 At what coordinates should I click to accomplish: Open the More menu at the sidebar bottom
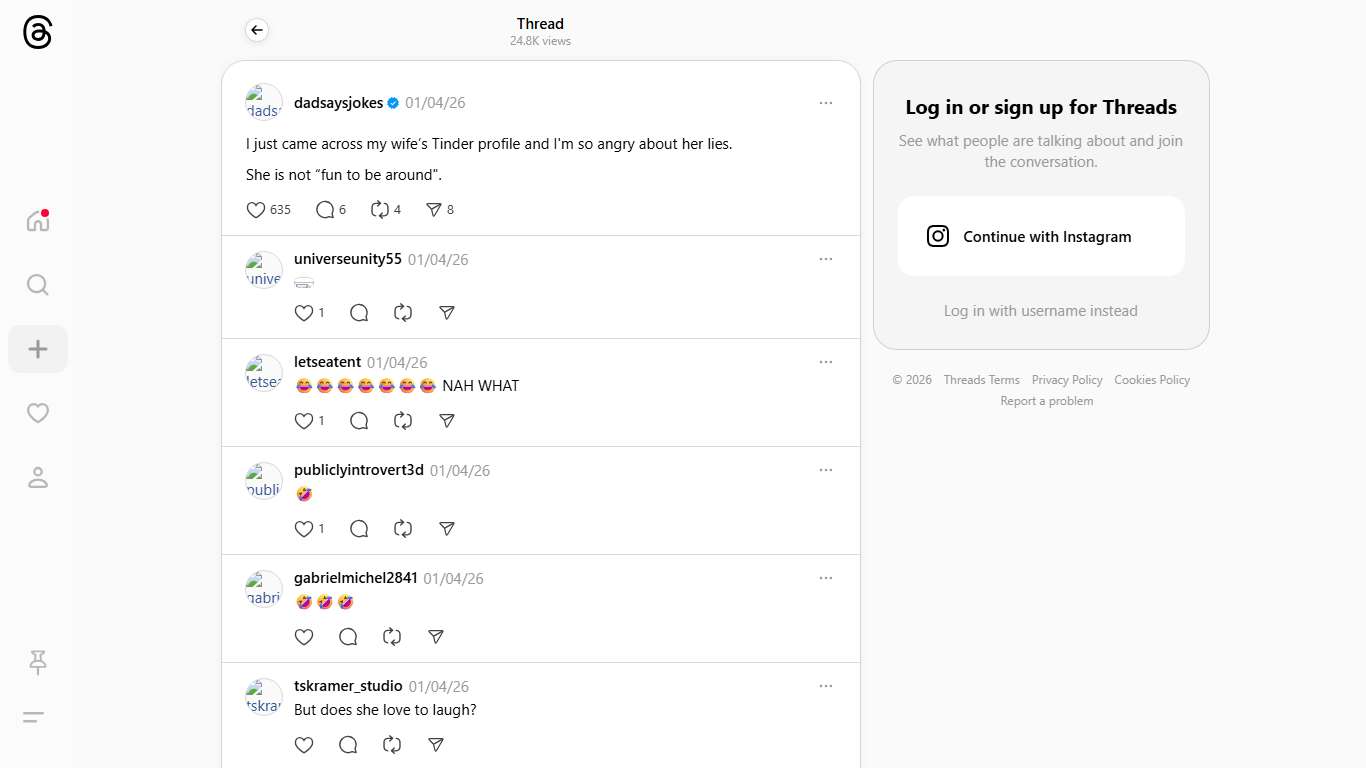coord(33,717)
